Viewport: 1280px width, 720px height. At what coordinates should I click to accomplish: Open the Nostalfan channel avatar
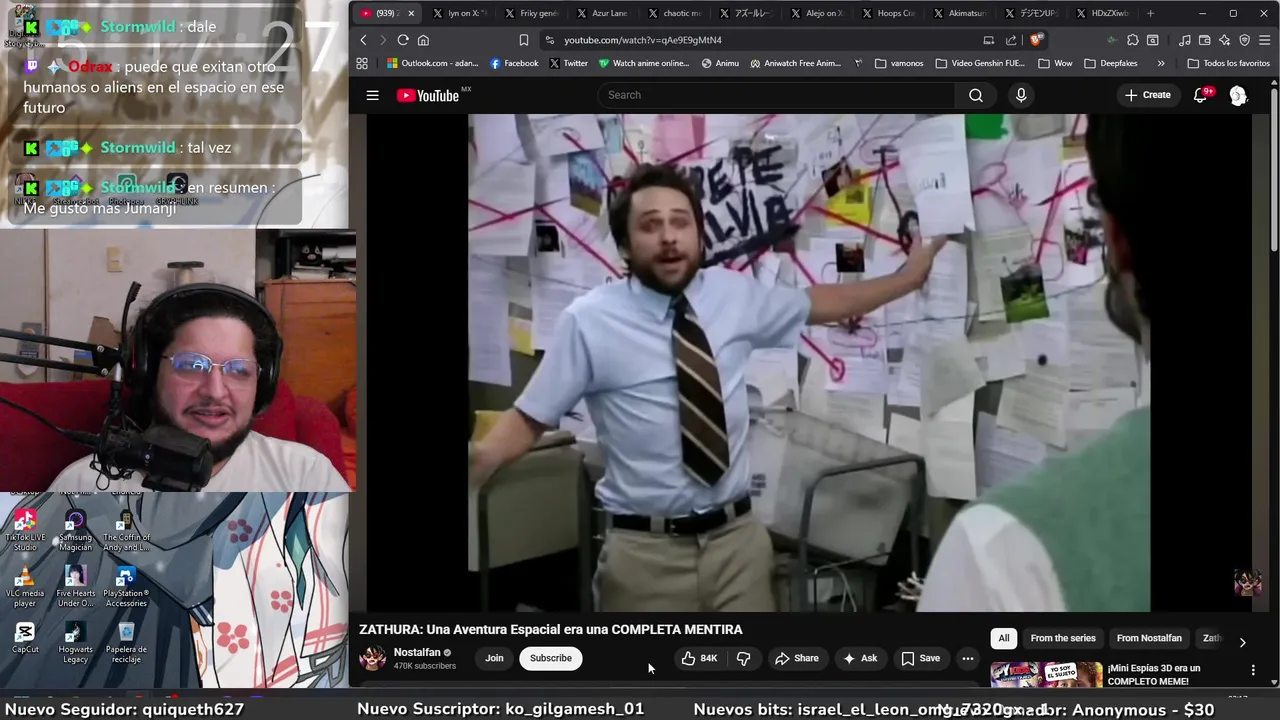[x=373, y=658]
